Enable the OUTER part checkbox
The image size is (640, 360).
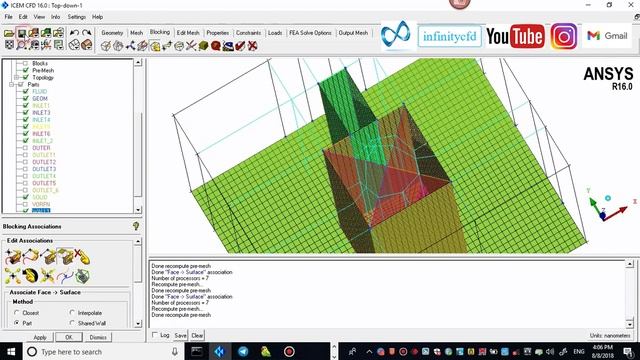coord(26,148)
